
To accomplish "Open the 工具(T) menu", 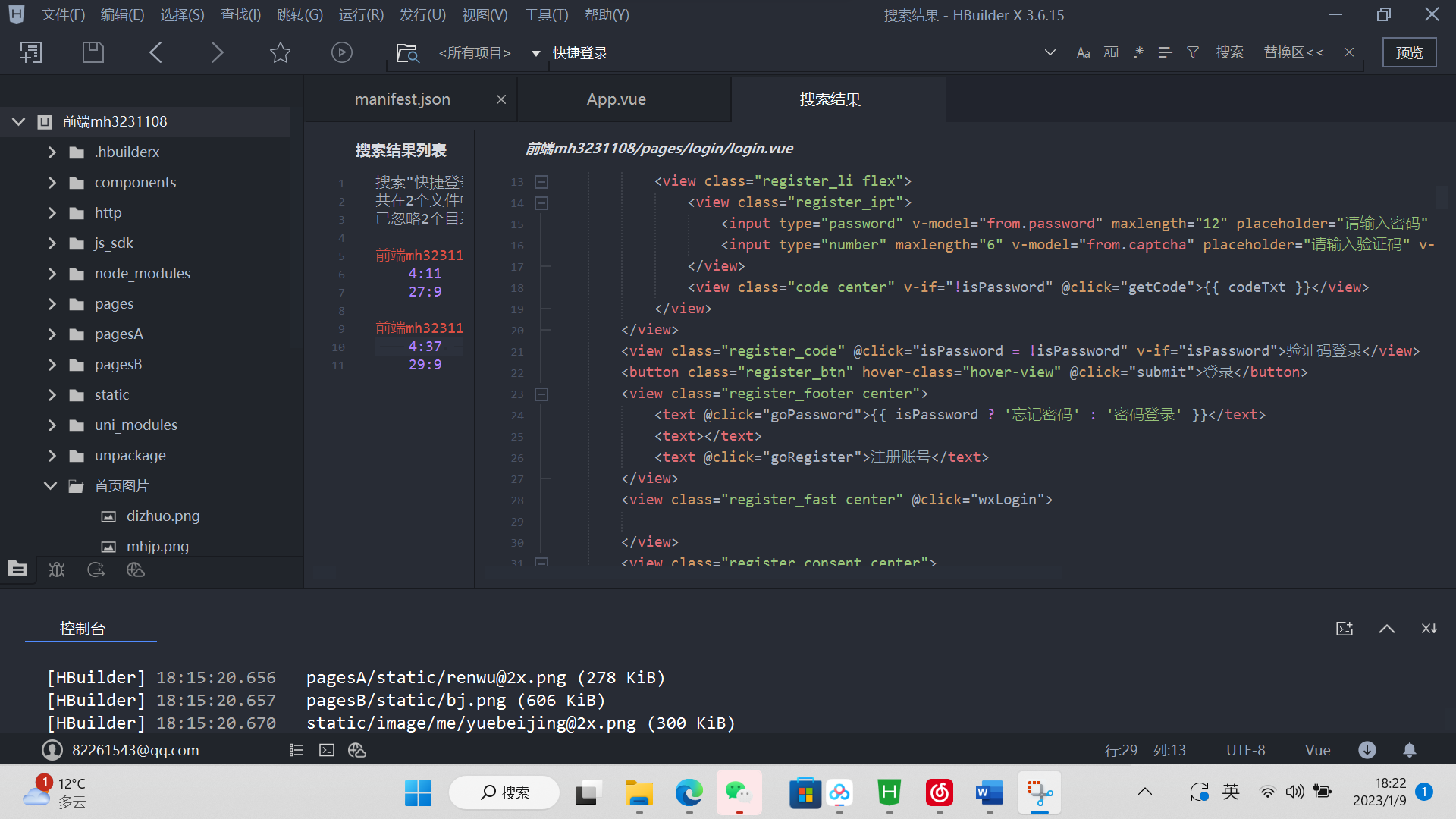I will point(546,15).
